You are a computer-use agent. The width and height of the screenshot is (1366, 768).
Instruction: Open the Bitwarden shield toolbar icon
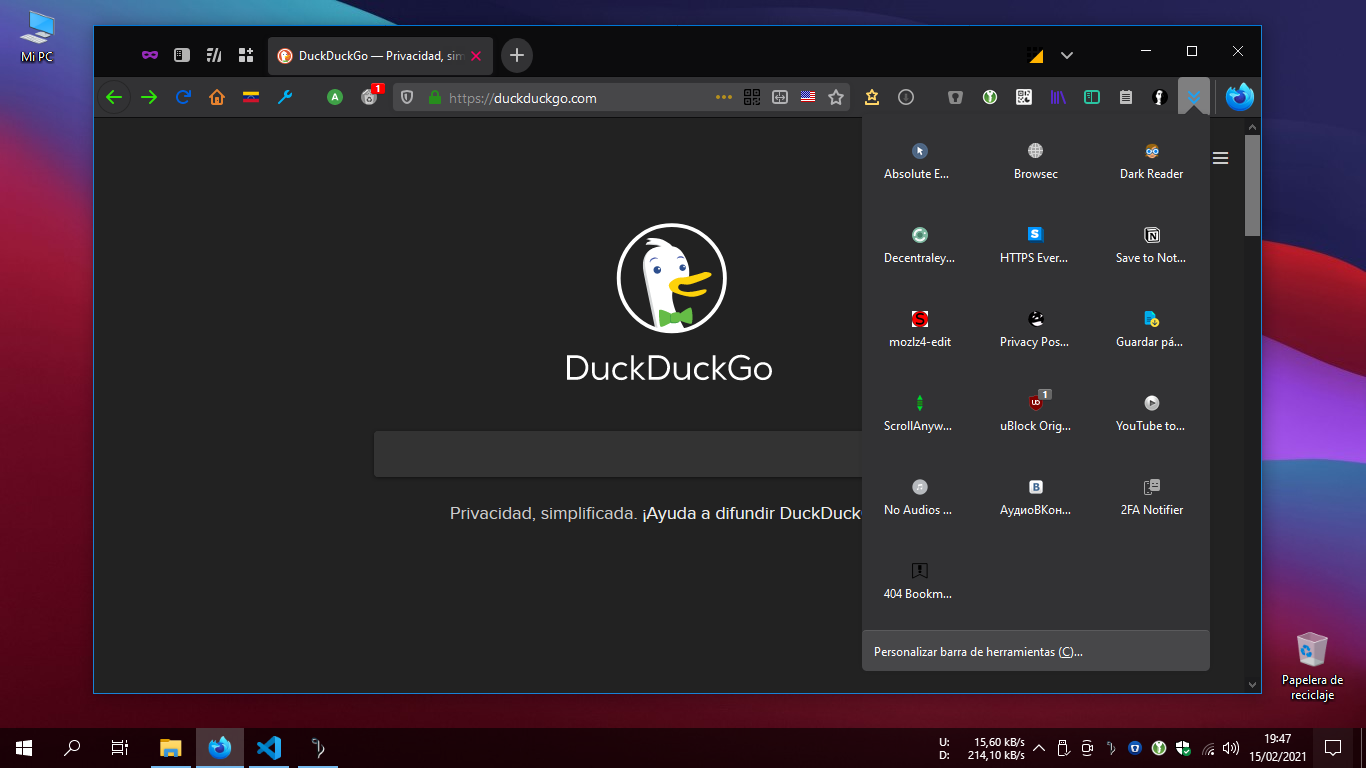(956, 97)
